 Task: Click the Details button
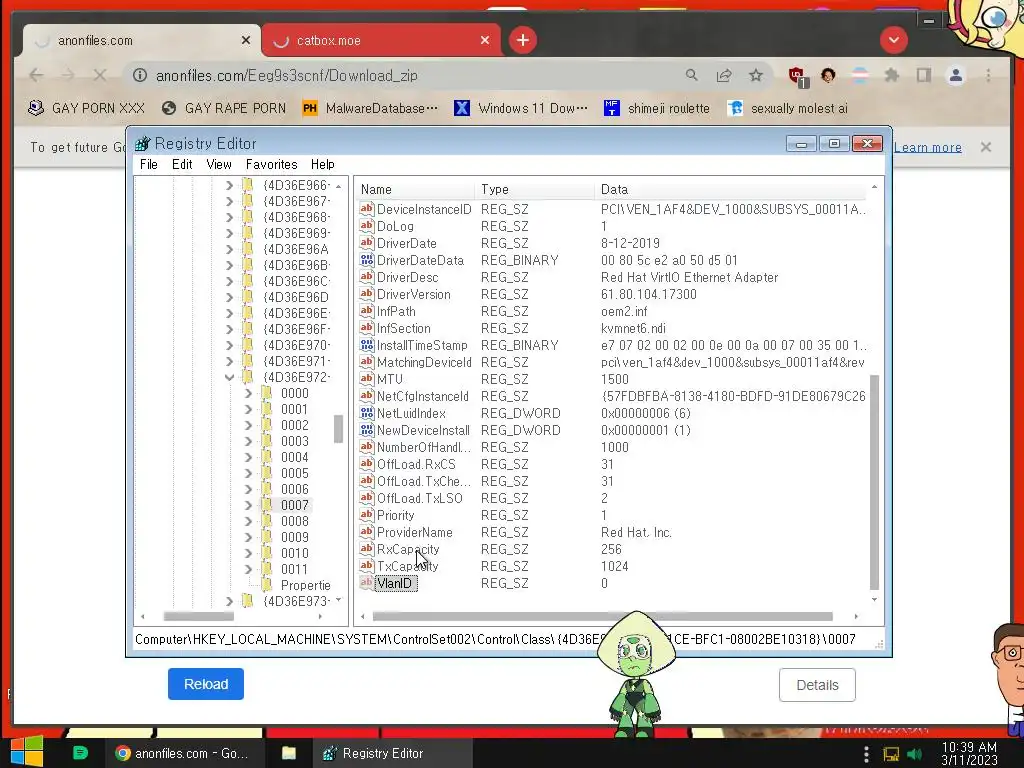tap(817, 685)
